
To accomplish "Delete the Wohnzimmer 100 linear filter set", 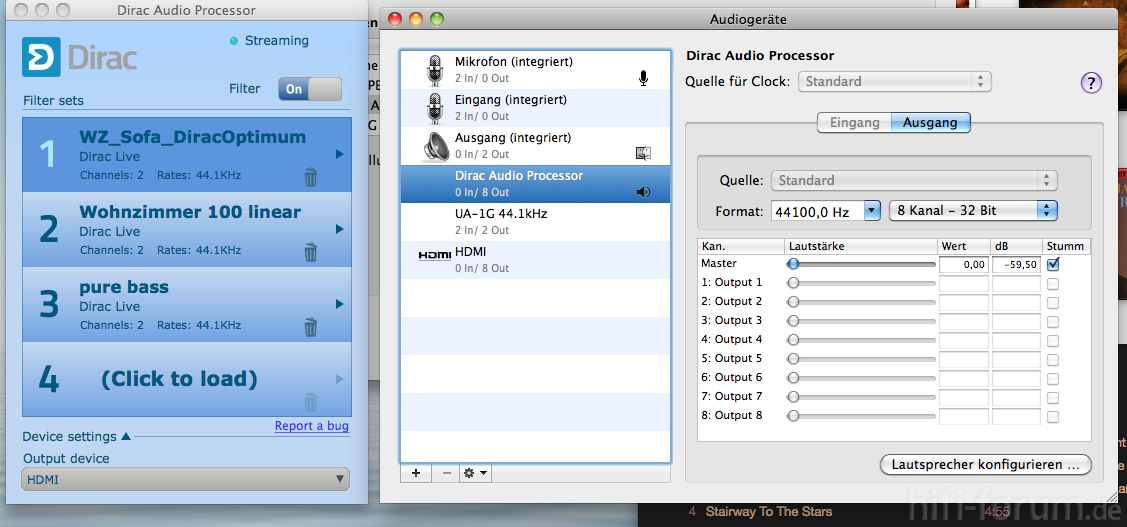I will (x=310, y=252).
